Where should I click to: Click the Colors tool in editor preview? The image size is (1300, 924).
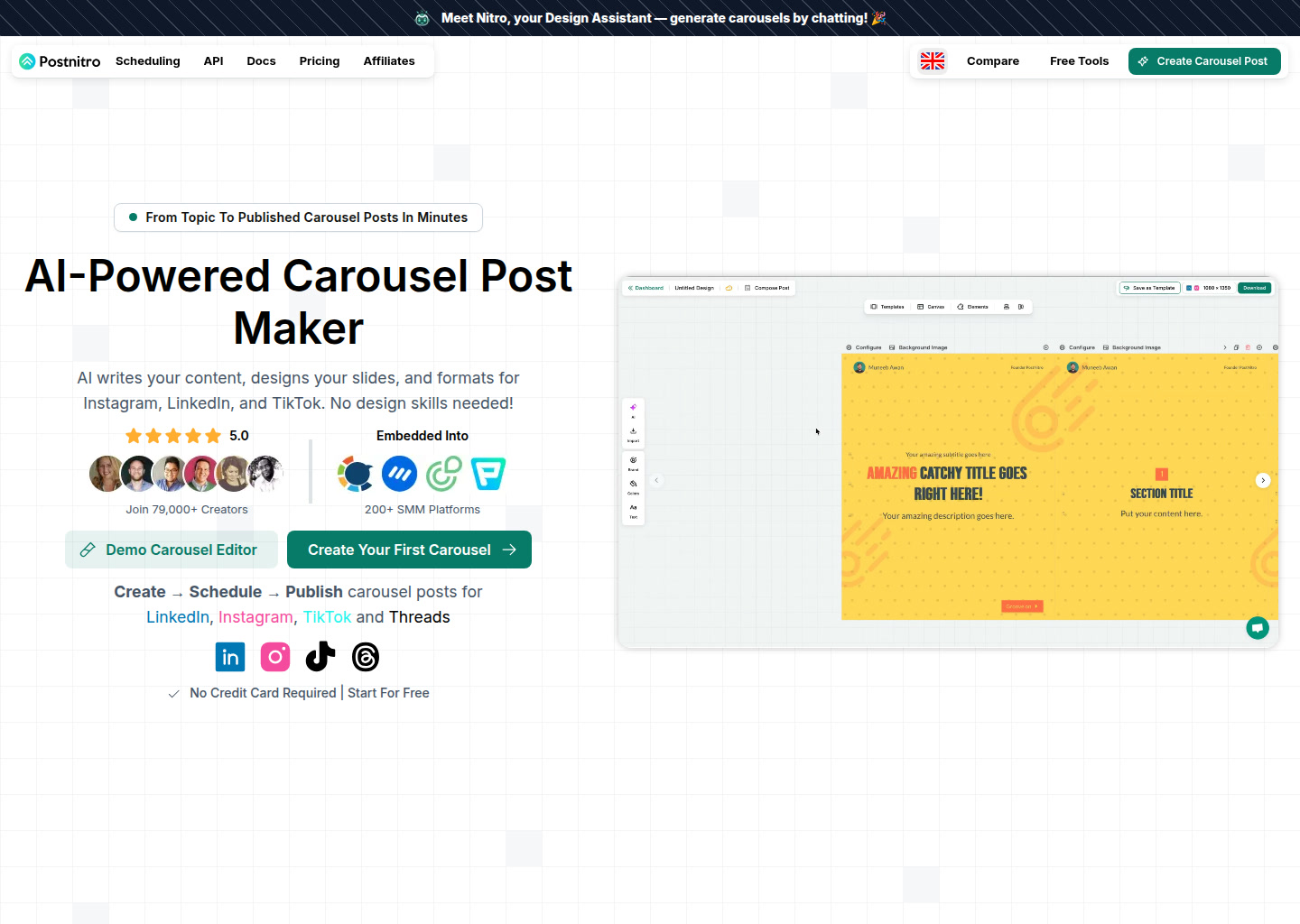(633, 487)
